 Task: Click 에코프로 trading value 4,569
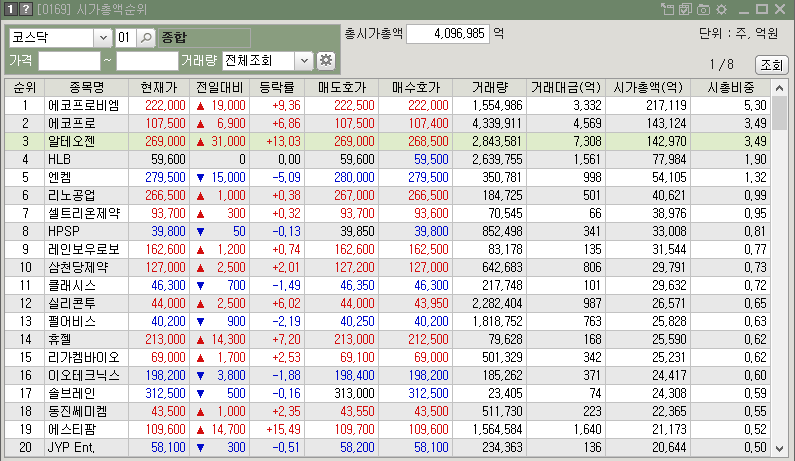[588, 124]
